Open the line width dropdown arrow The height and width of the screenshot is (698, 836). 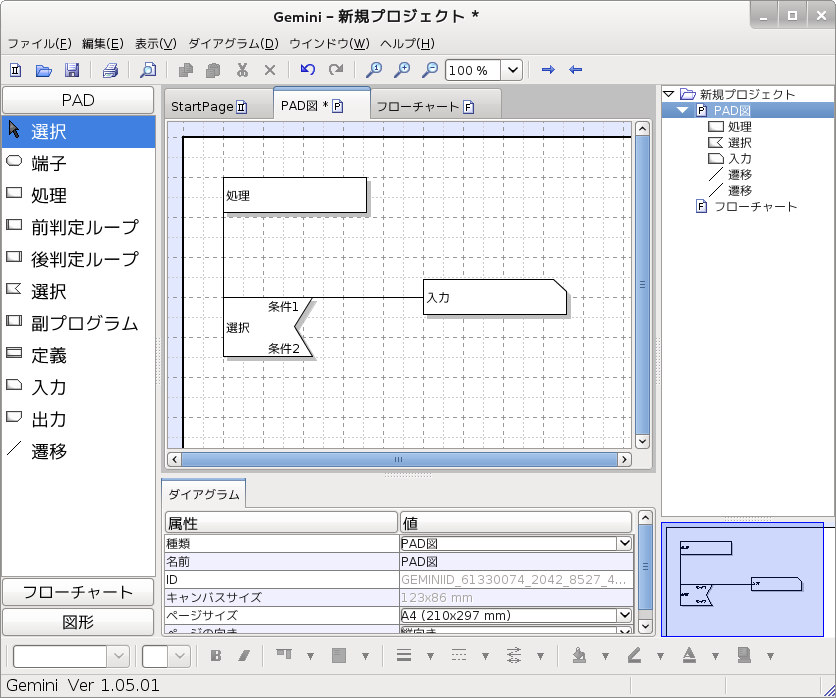coord(430,656)
